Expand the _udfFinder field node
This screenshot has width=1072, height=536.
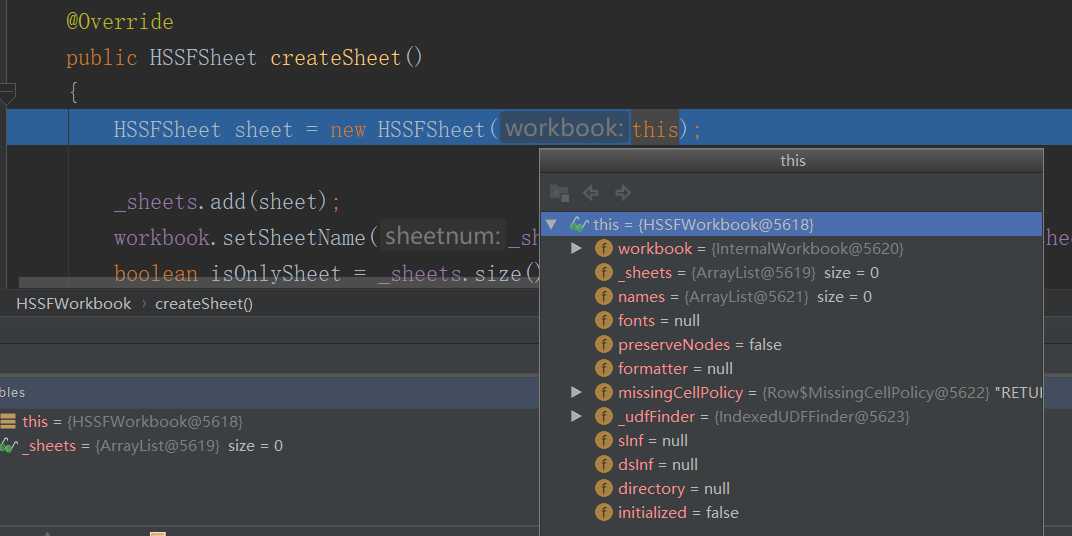576,416
